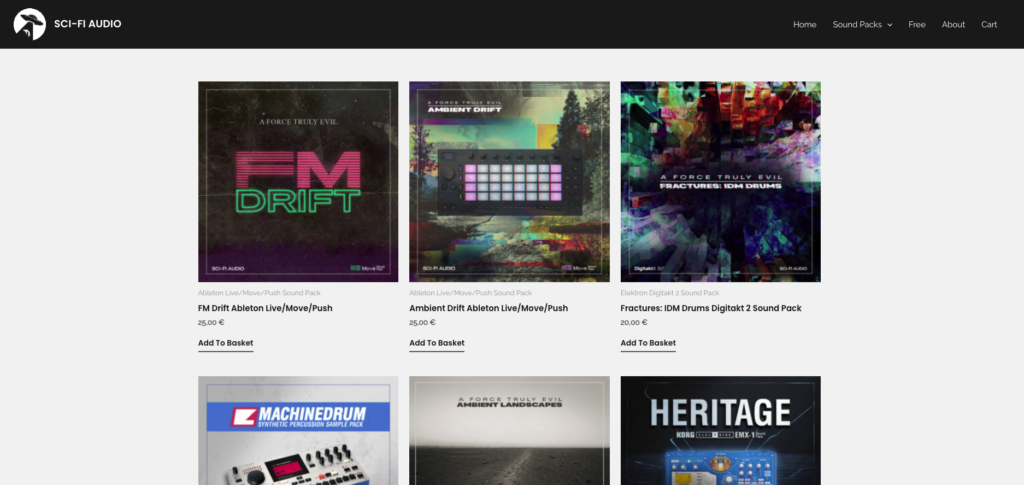This screenshot has height=485, width=1024.
Task: Open the Sound Packs menu
Action: 857,24
